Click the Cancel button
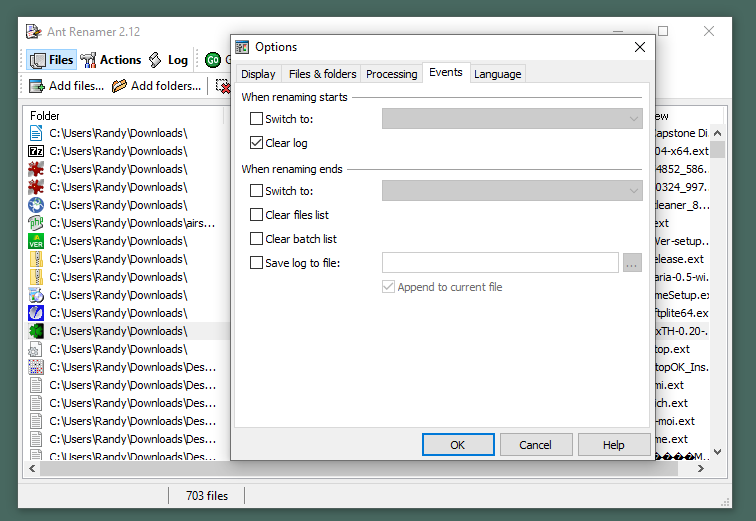The image size is (756, 521). click(536, 444)
